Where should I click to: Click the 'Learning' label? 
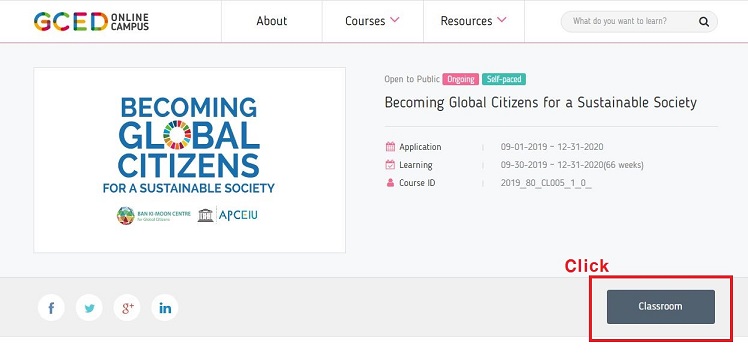(416, 165)
